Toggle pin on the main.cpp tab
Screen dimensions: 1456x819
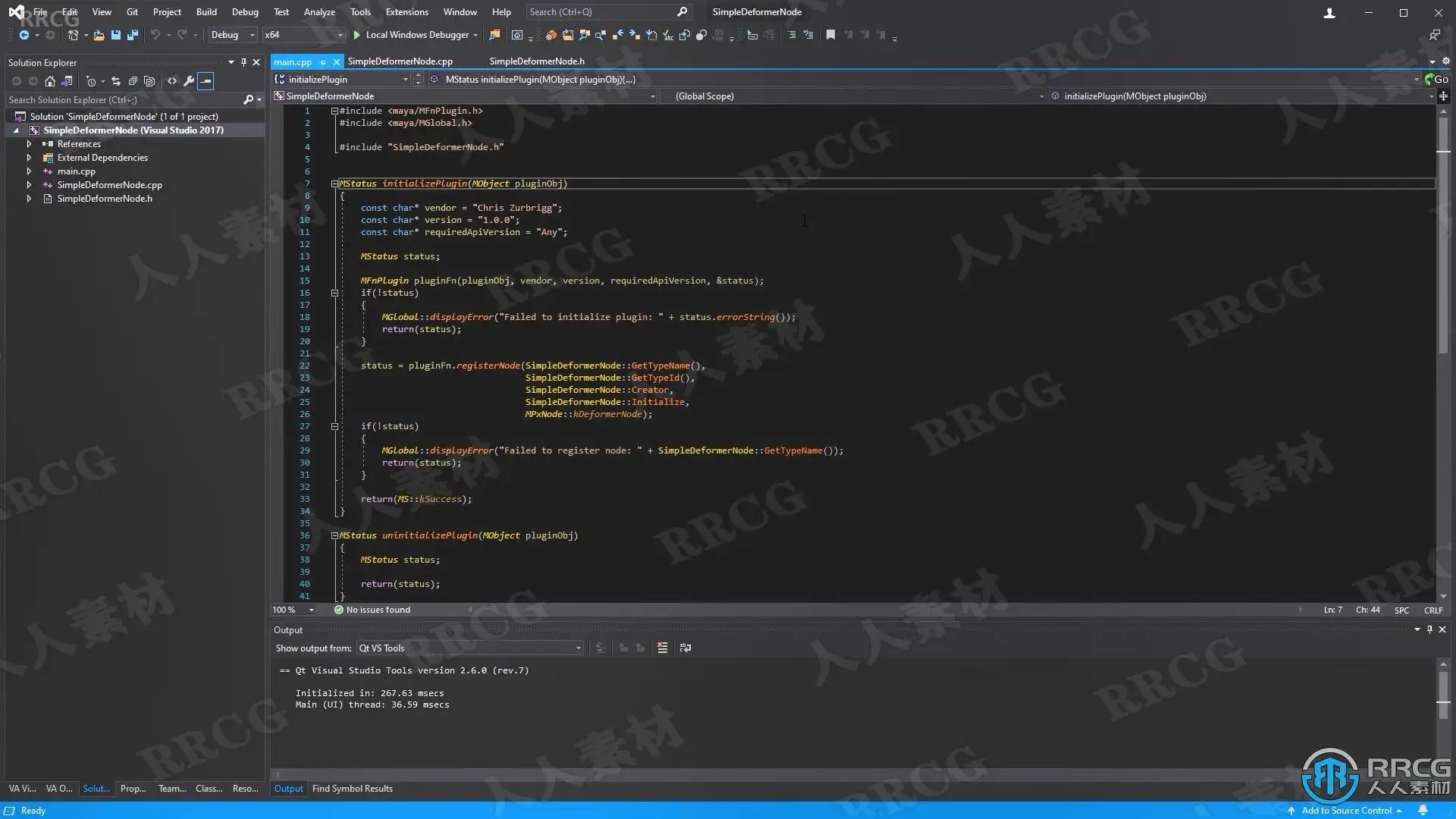(323, 62)
